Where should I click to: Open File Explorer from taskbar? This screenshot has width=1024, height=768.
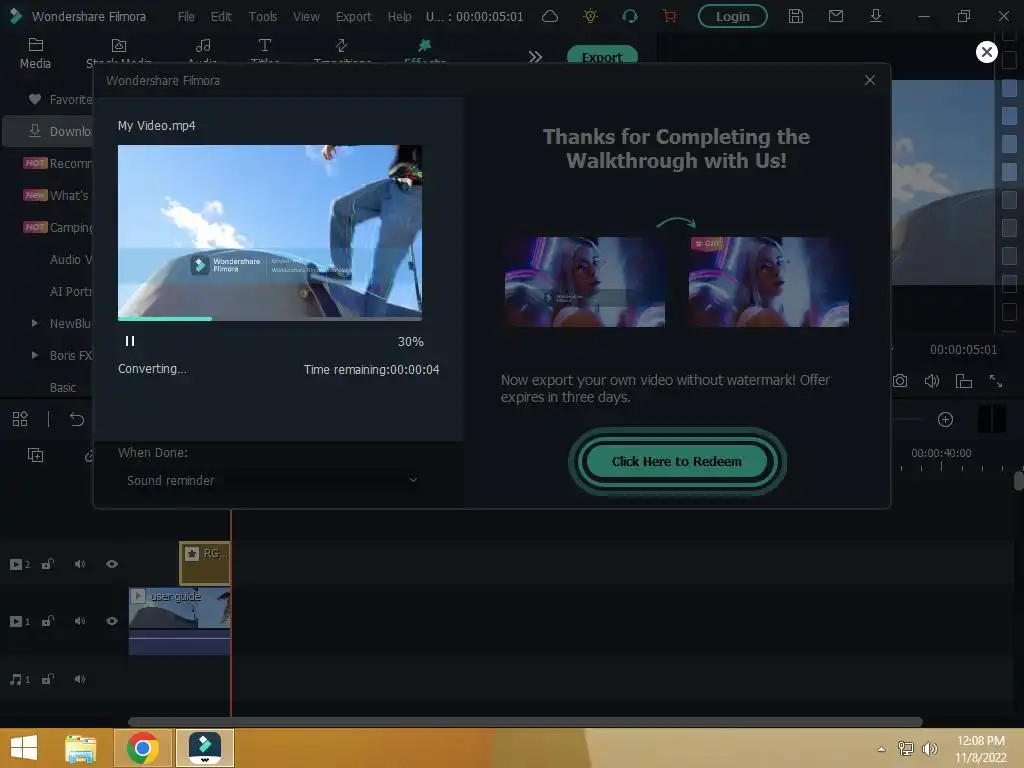pos(81,748)
